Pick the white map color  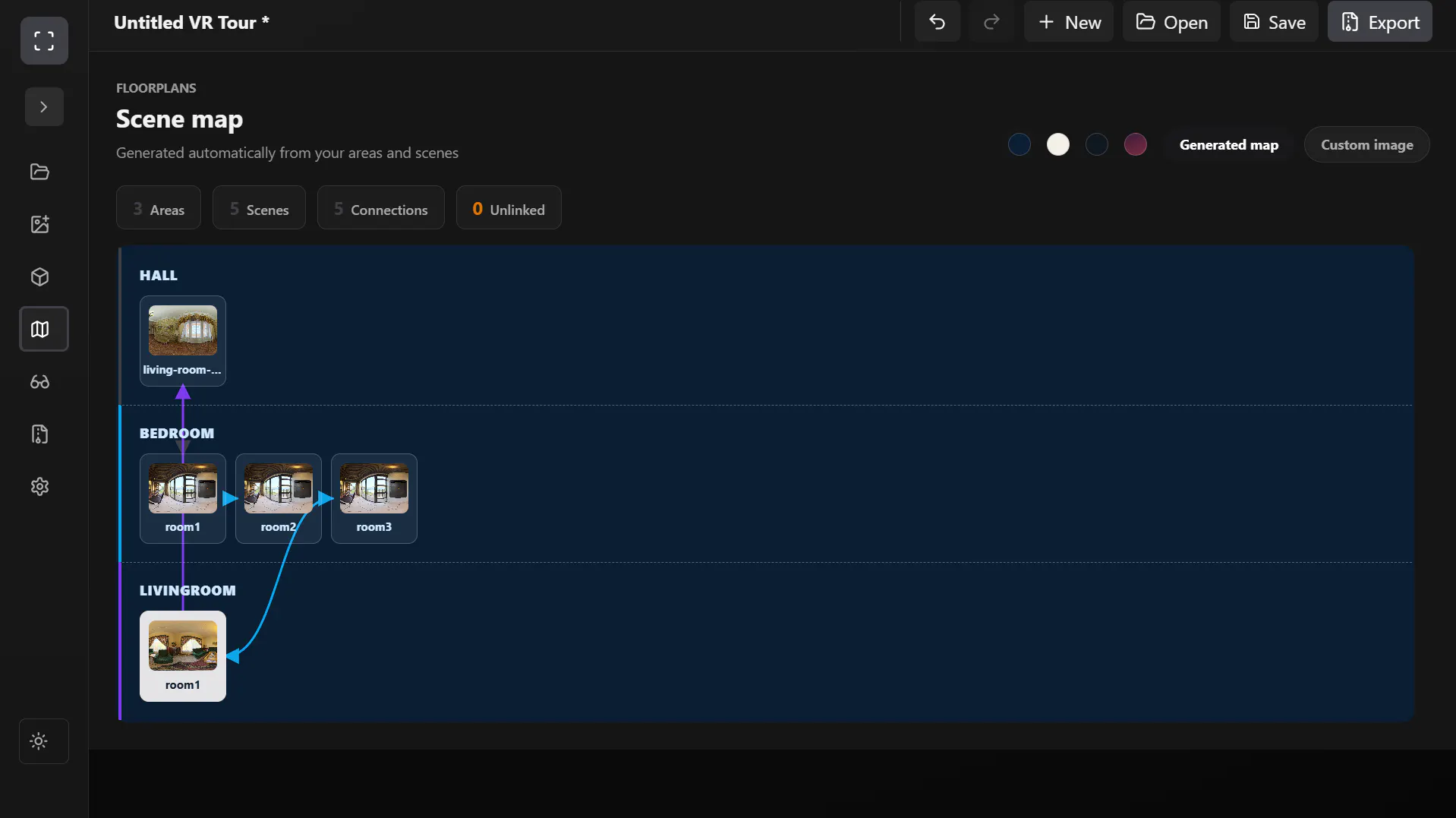1058,144
